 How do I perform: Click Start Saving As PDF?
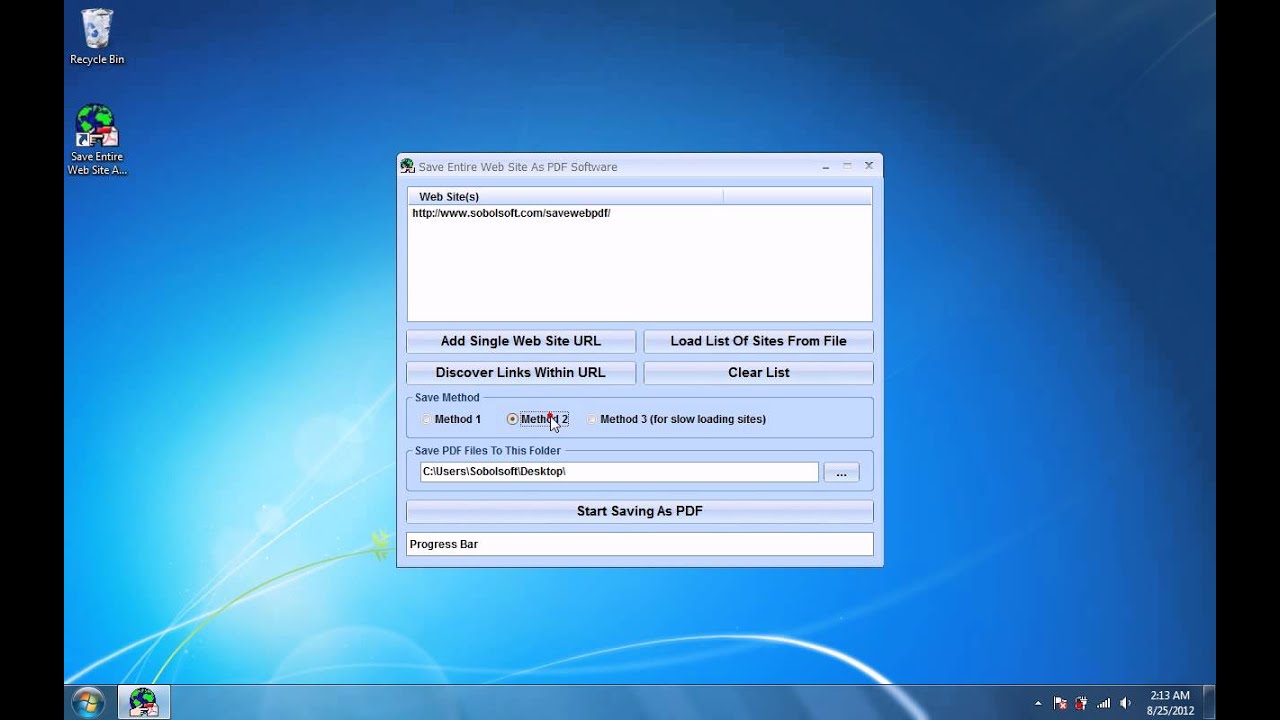coord(640,511)
